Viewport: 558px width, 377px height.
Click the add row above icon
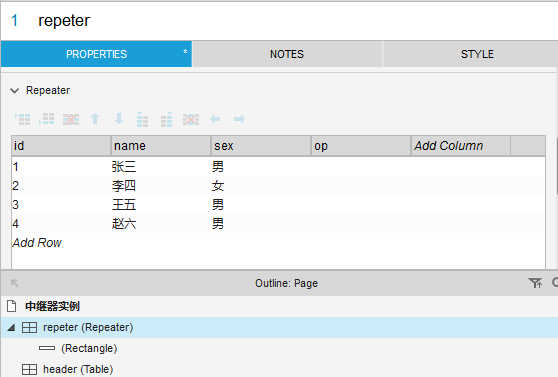pos(23,119)
